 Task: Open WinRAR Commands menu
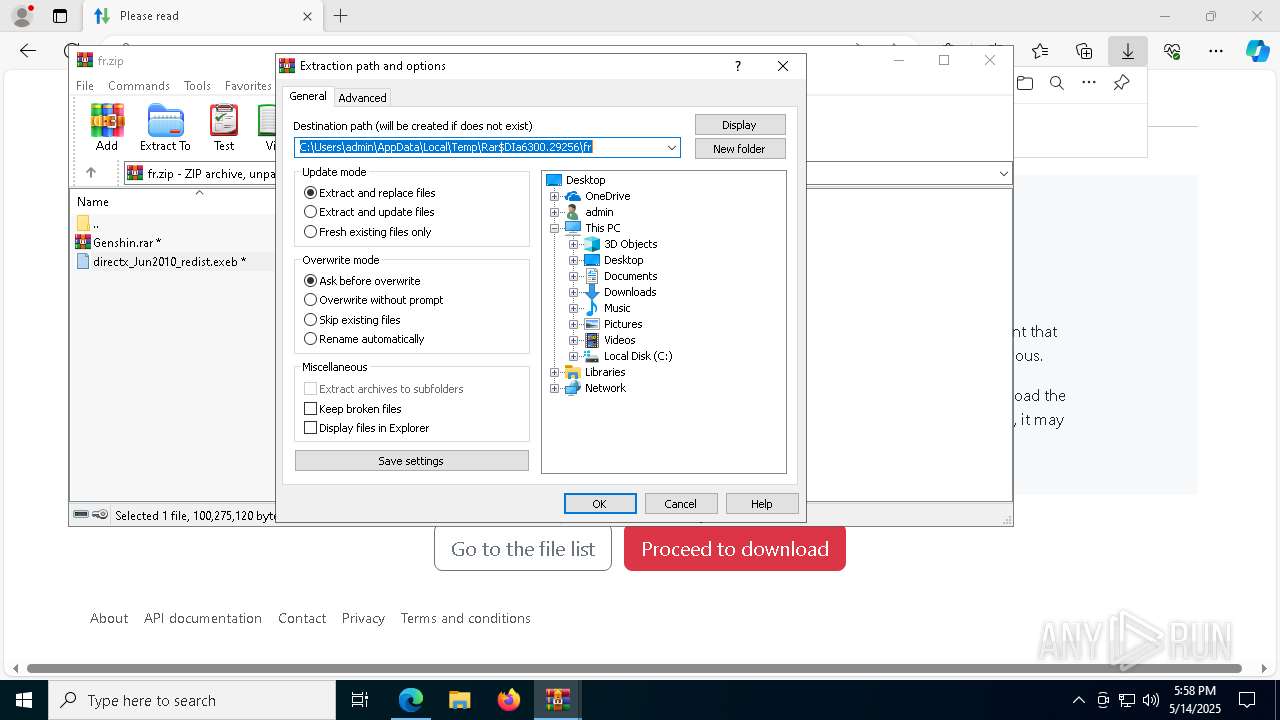pos(139,86)
